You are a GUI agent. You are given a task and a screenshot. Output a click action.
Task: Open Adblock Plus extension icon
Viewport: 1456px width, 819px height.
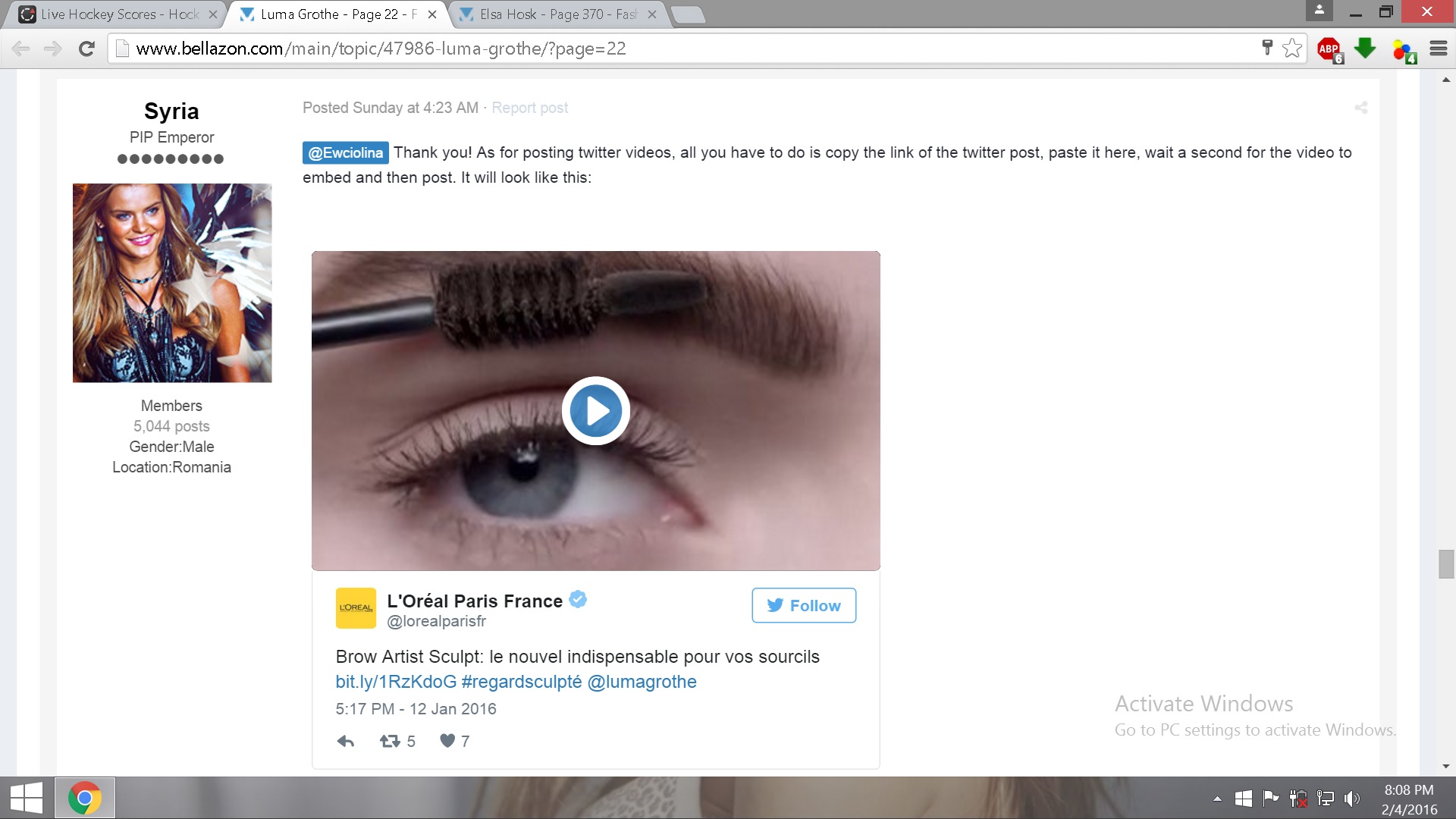(1329, 49)
